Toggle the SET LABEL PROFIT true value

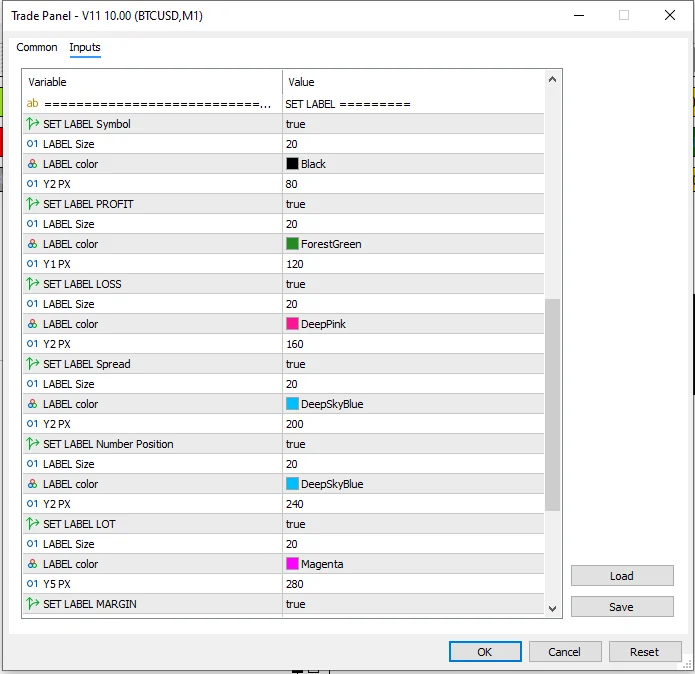tap(413, 204)
